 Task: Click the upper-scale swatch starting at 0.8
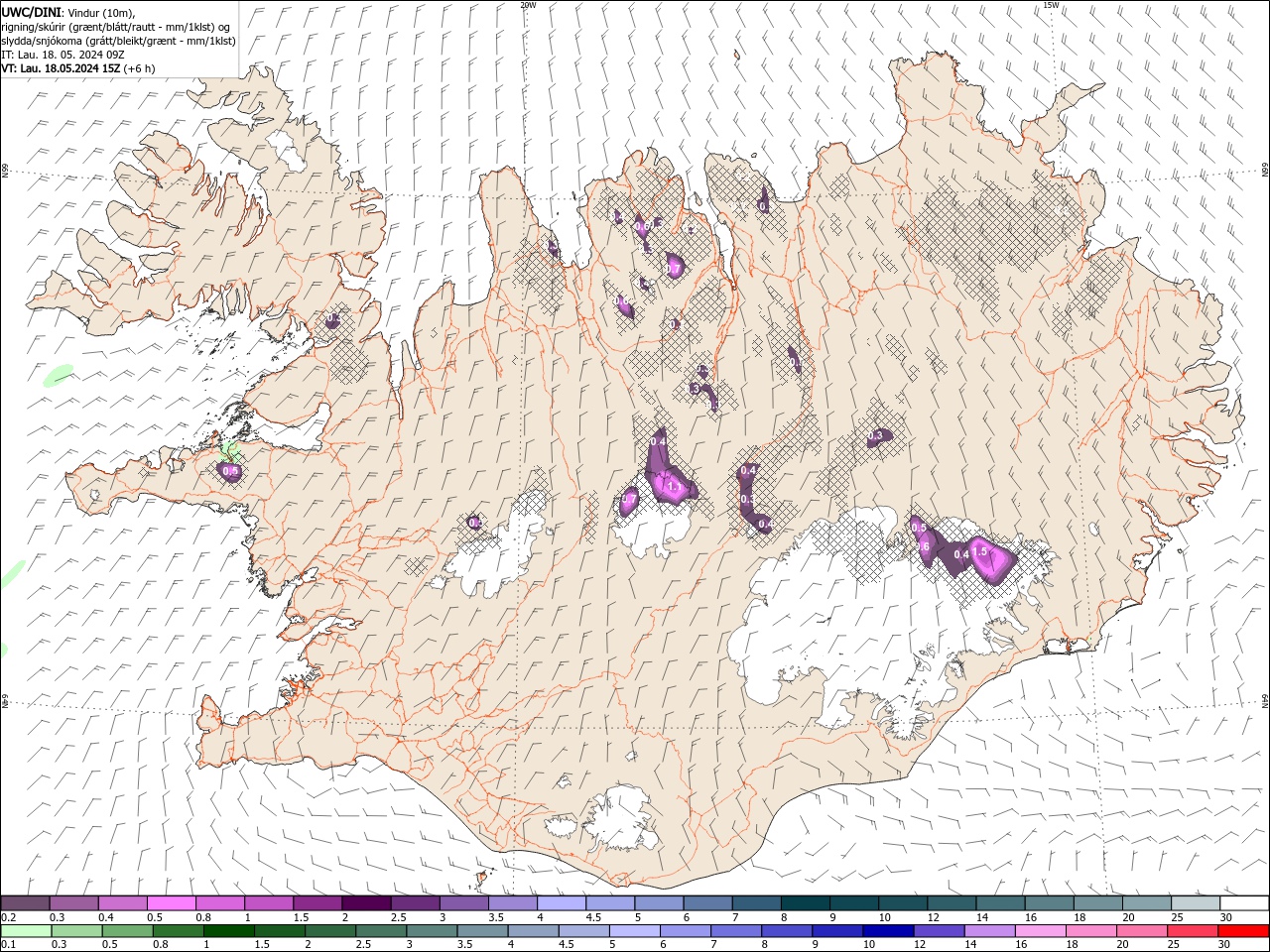pos(220,903)
